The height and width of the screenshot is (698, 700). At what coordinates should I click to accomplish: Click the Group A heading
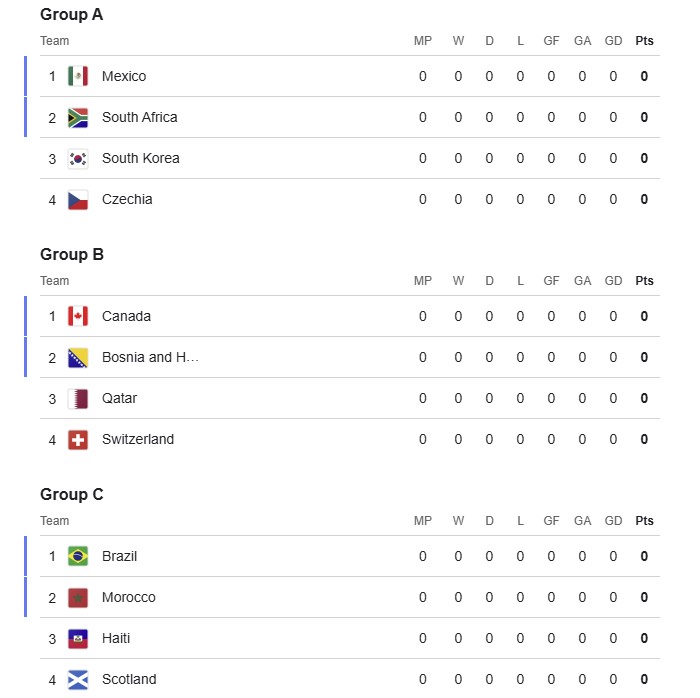[71, 15]
